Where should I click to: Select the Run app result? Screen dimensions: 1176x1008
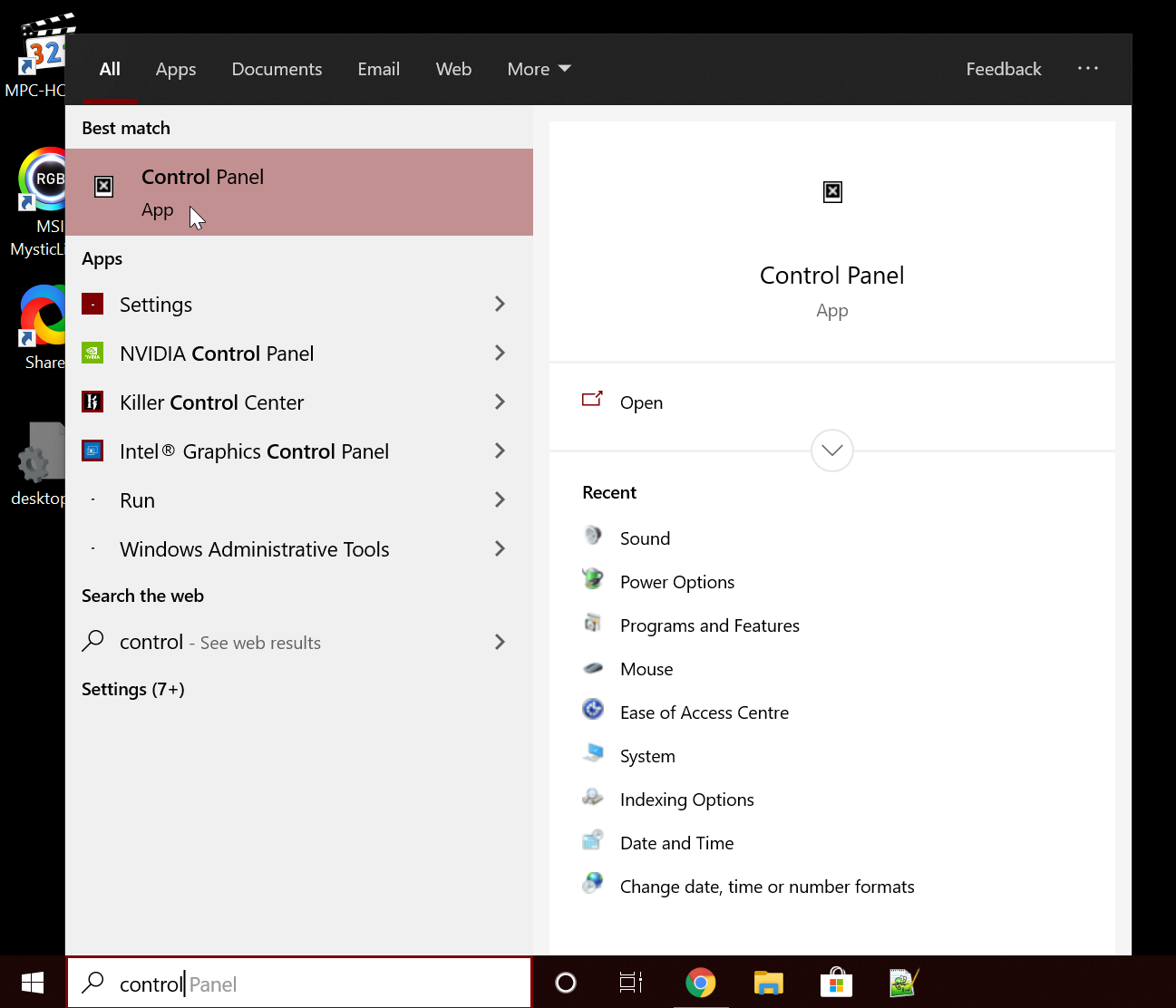(x=299, y=499)
